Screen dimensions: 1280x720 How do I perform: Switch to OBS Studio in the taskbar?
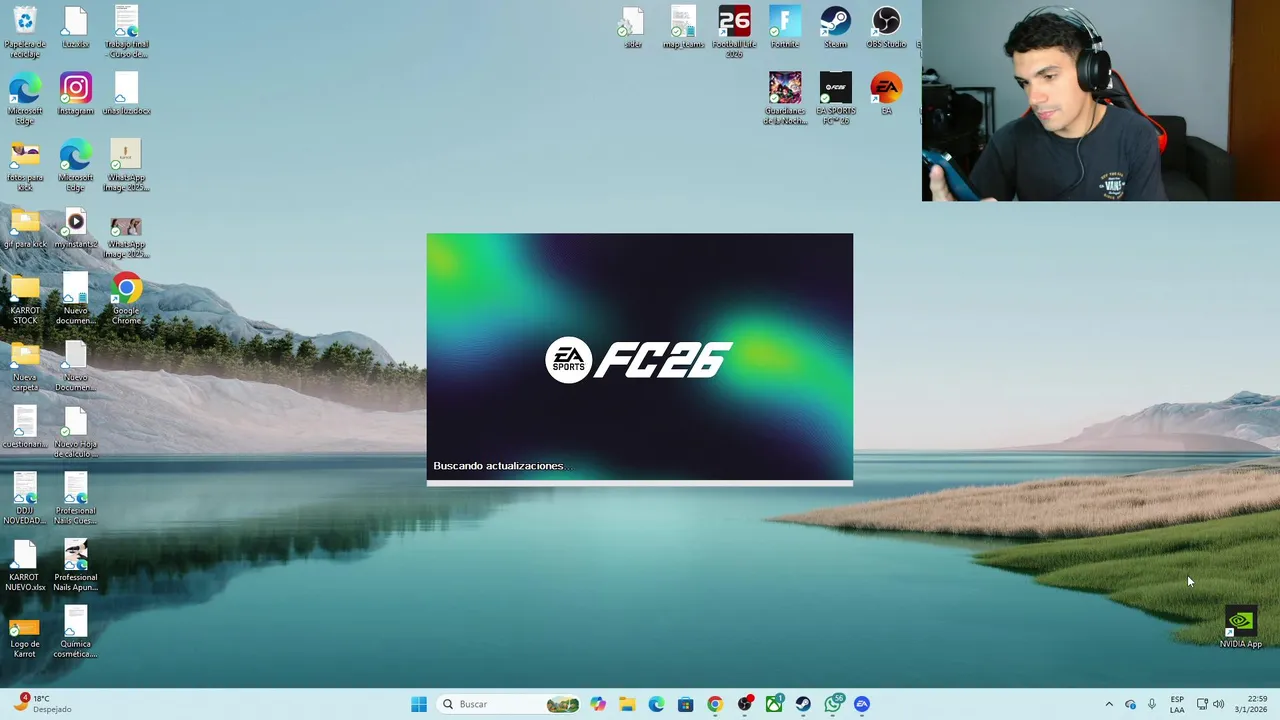[x=744, y=704]
